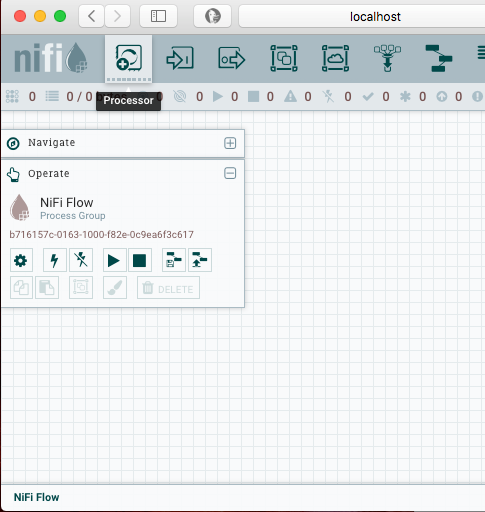Click the process group UUID text
485x512 pixels.
tap(102, 235)
